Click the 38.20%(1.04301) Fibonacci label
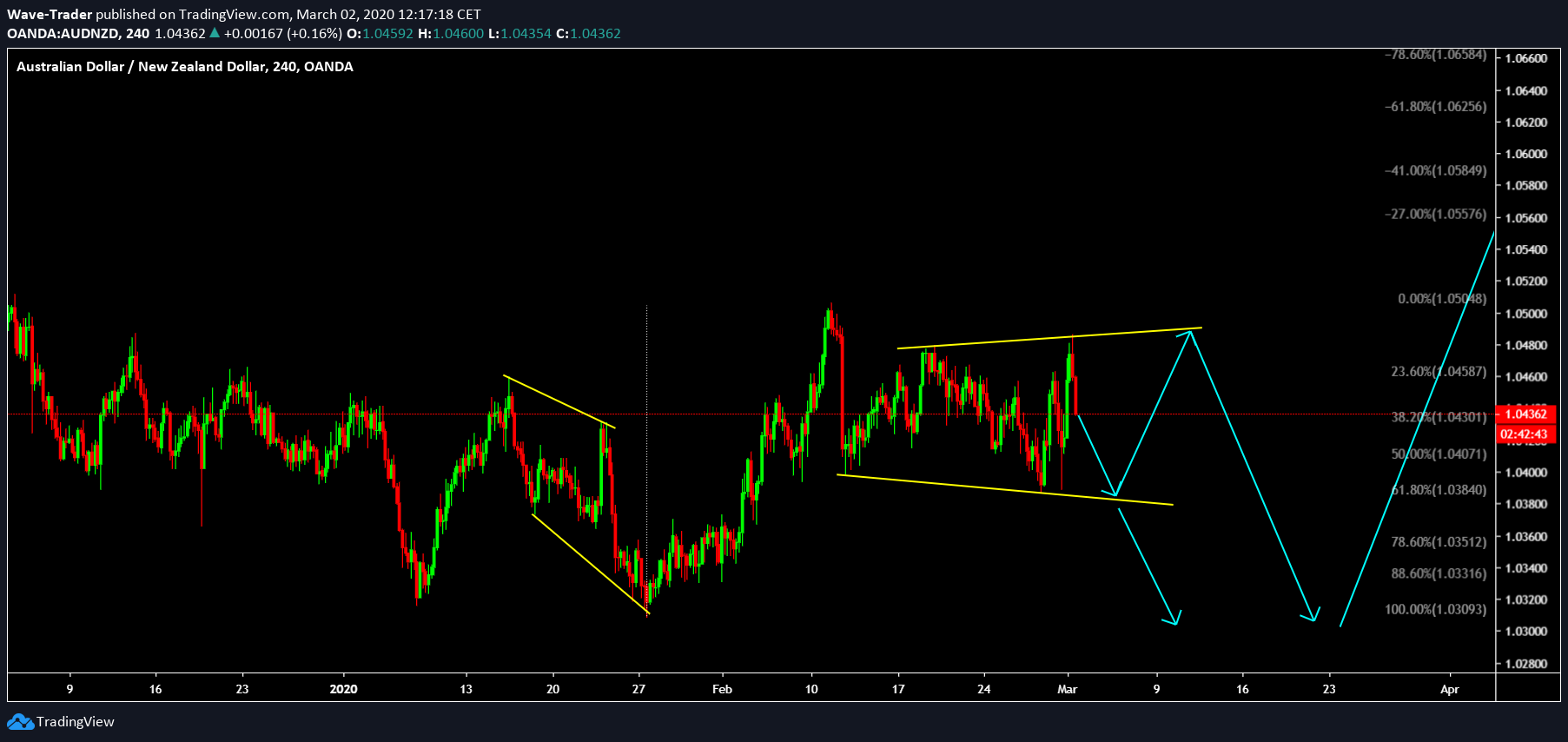Image resolution: width=1568 pixels, height=742 pixels. [x=1439, y=417]
